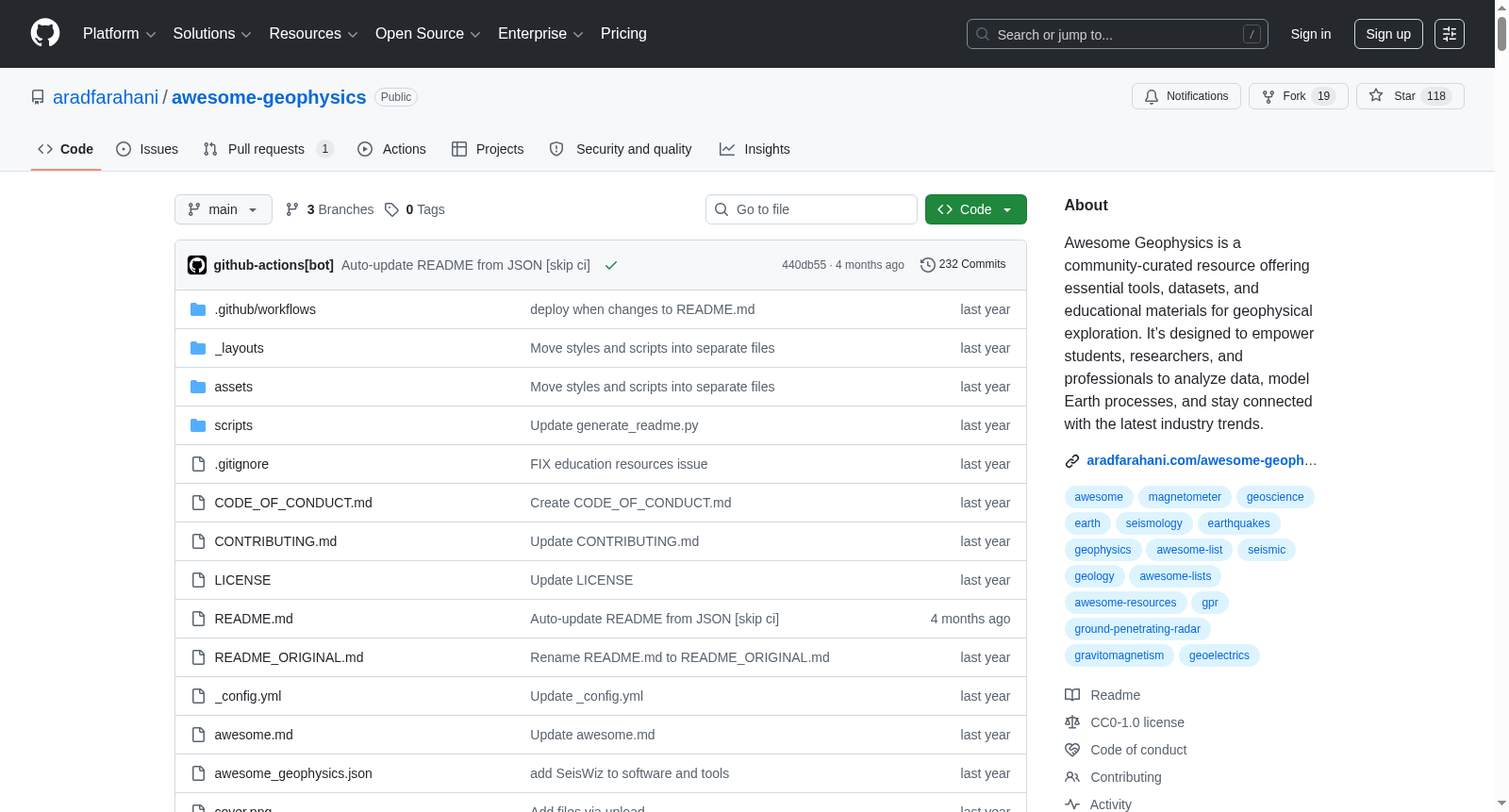Click the Branches icon next to 3 Branches

click(x=292, y=209)
